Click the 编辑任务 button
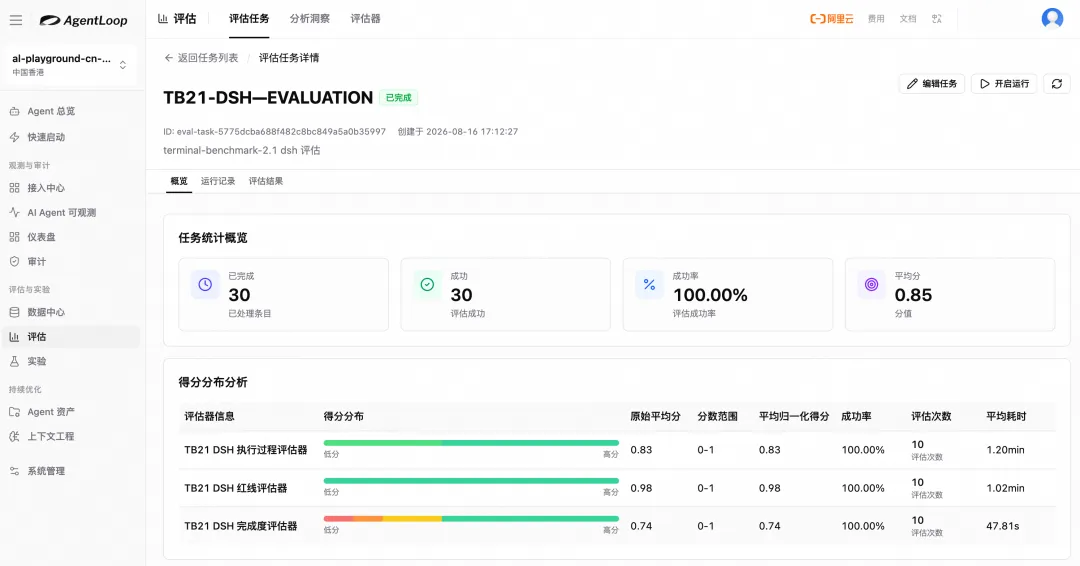The image size is (1080, 566). [932, 83]
